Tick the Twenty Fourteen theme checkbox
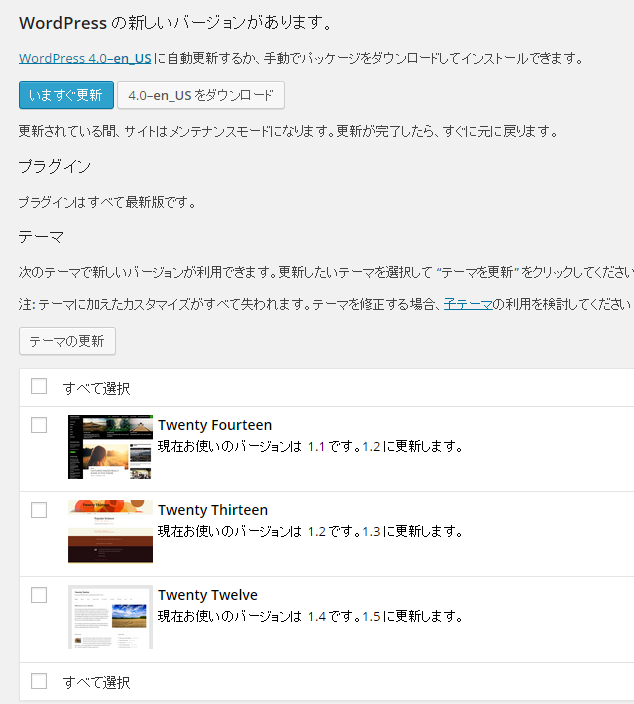The image size is (634, 704). click(39, 425)
